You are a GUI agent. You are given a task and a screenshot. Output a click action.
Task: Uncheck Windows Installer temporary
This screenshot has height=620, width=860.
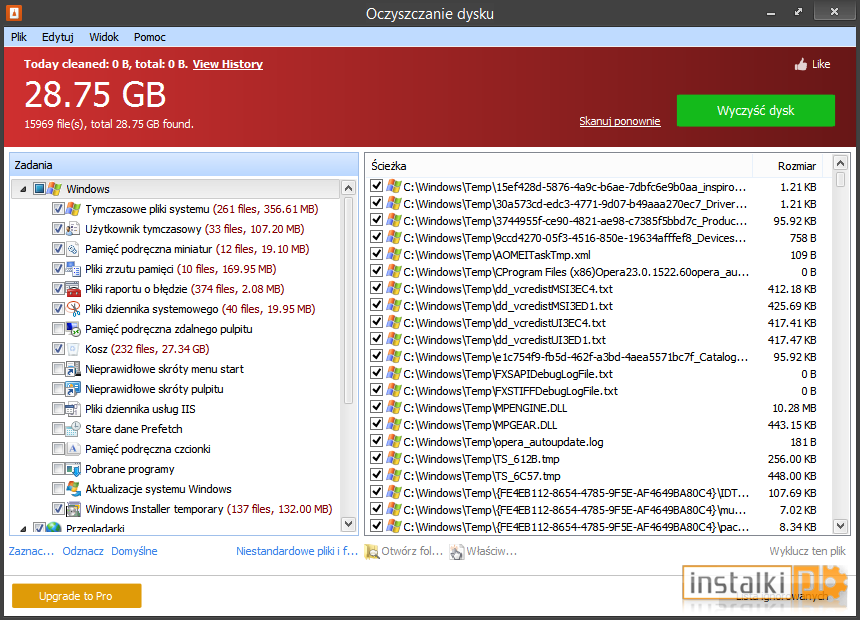click(58, 509)
